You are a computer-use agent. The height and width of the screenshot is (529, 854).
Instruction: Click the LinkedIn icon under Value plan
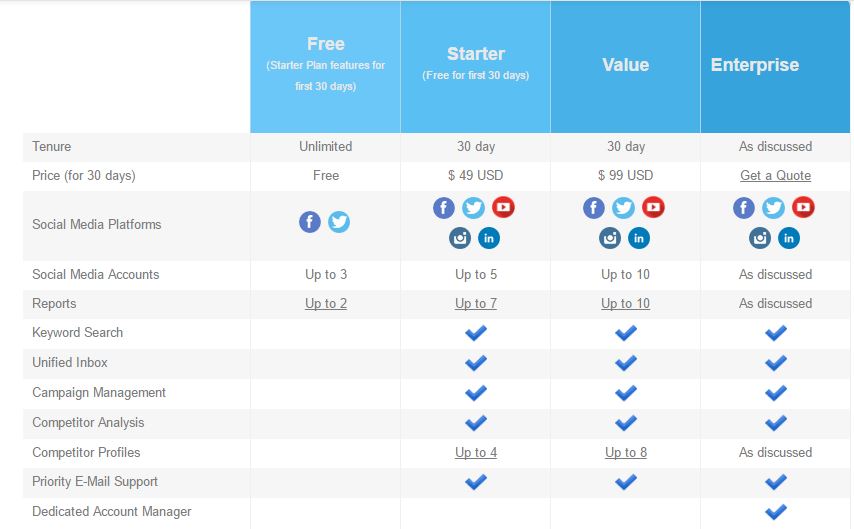(639, 238)
